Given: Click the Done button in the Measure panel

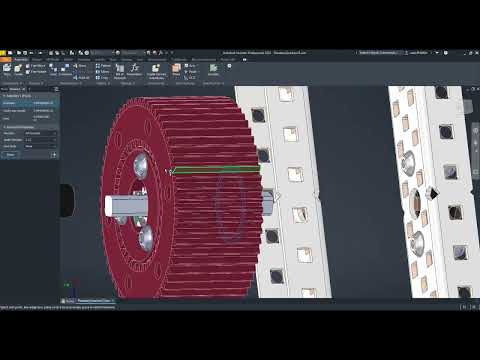Looking at the screenshot, I should (11, 155).
